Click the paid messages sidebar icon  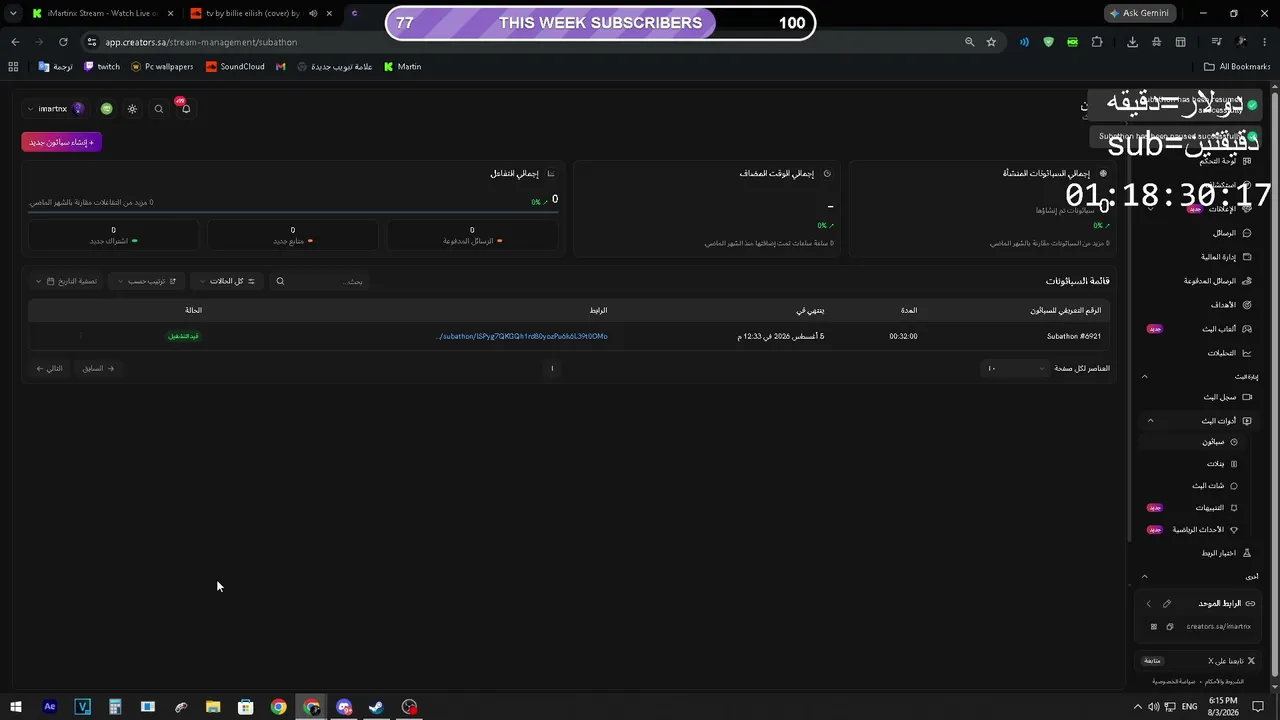[1247, 281]
